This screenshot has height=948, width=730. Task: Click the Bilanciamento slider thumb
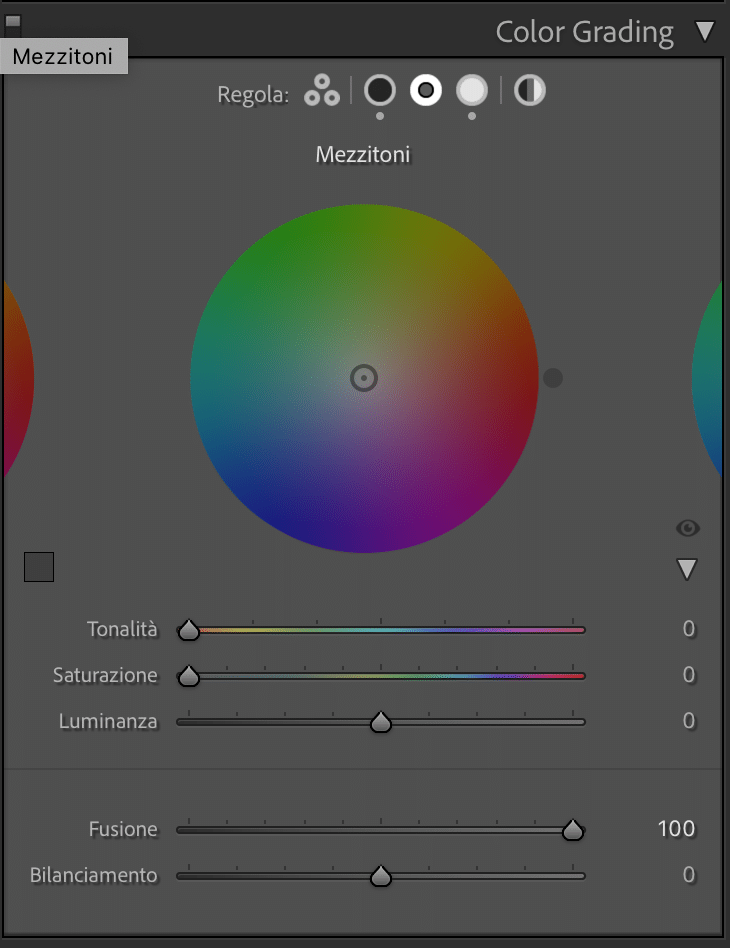(380, 876)
